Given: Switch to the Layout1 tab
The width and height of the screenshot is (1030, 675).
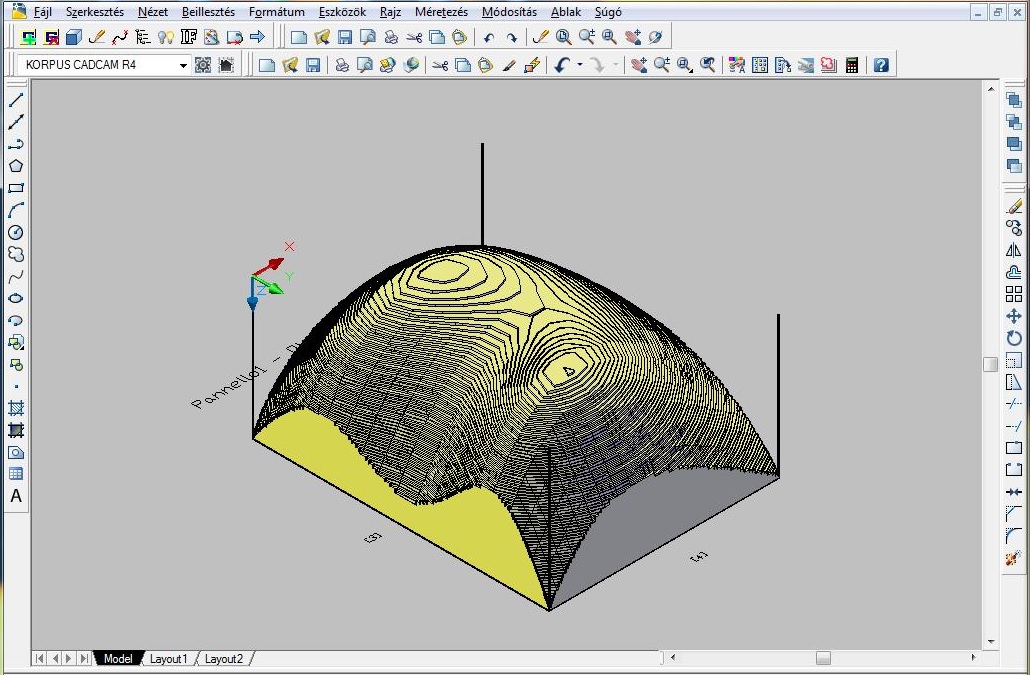Looking at the screenshot, I should [x=169, y=659].
